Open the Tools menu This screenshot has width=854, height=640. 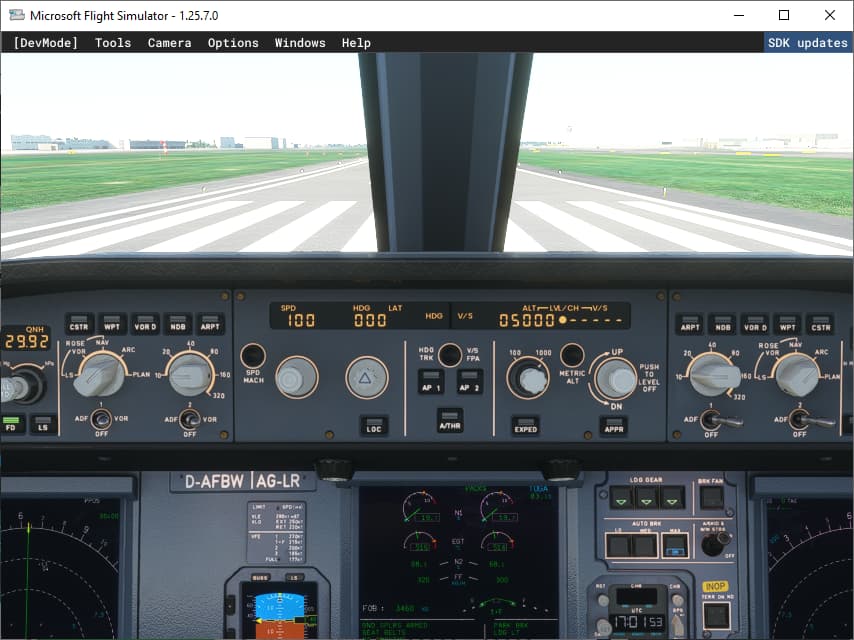tap(113, 42)
